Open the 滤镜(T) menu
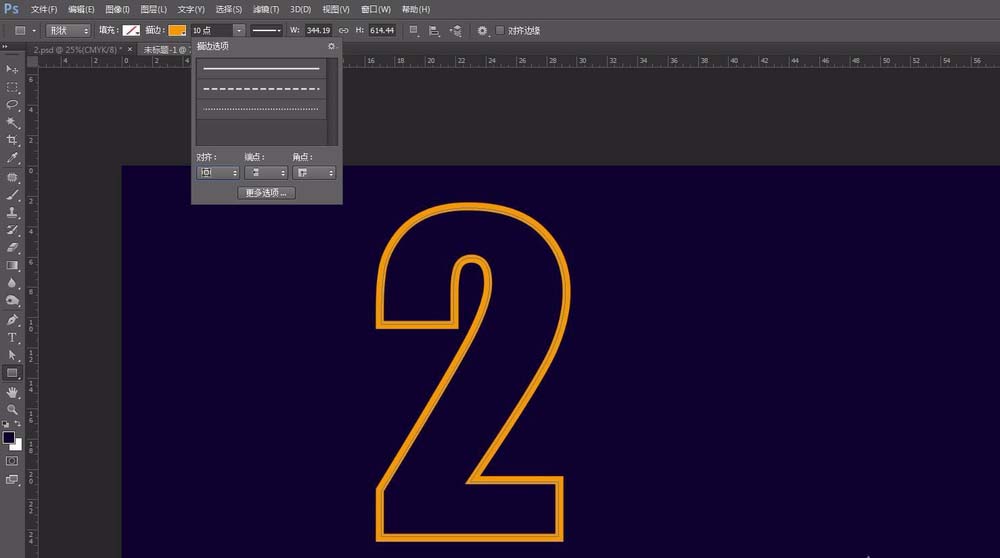 (266, 10)
